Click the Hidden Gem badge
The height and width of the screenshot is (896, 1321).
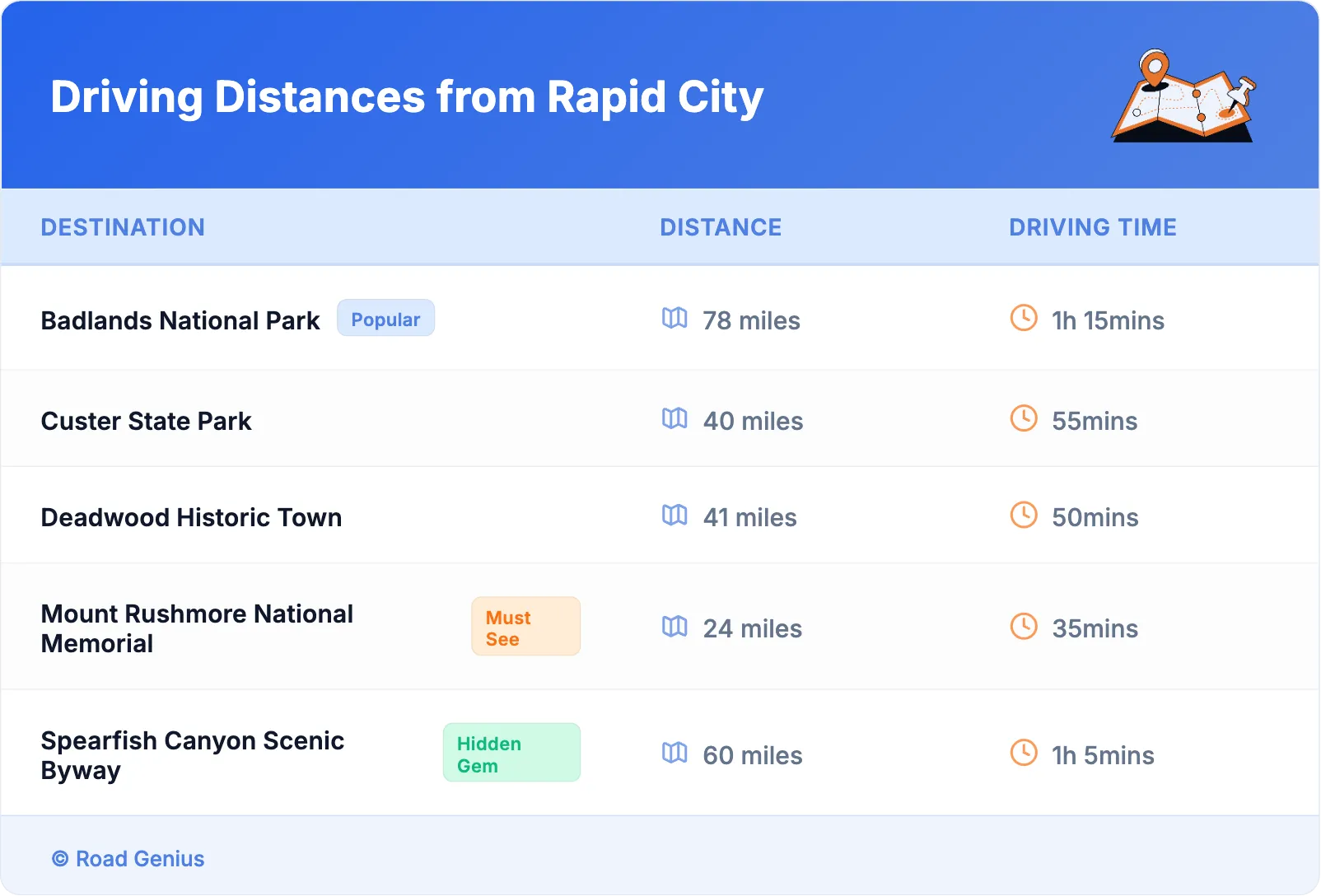[x=511, y=753]
